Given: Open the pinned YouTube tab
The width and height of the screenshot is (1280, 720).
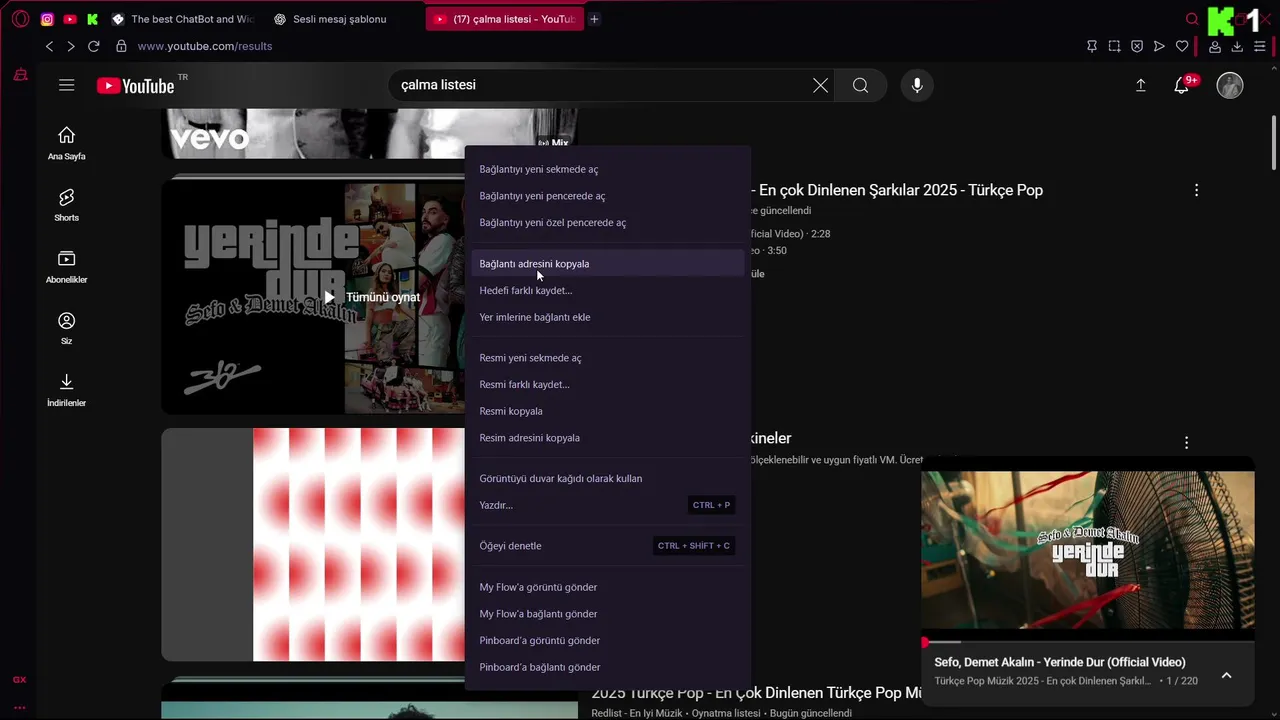Looking at the screenshot, I should [70, 19].
